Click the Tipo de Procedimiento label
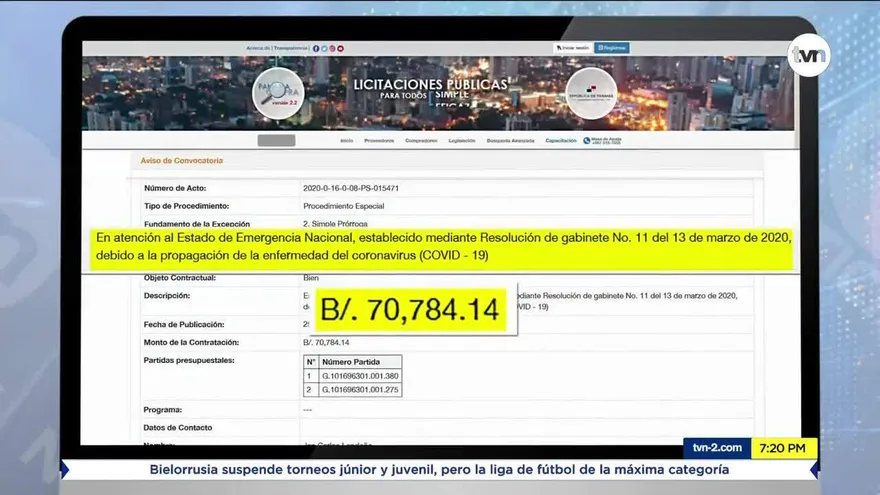This screenshot has height=495, width=880. (x=186, y=206)
